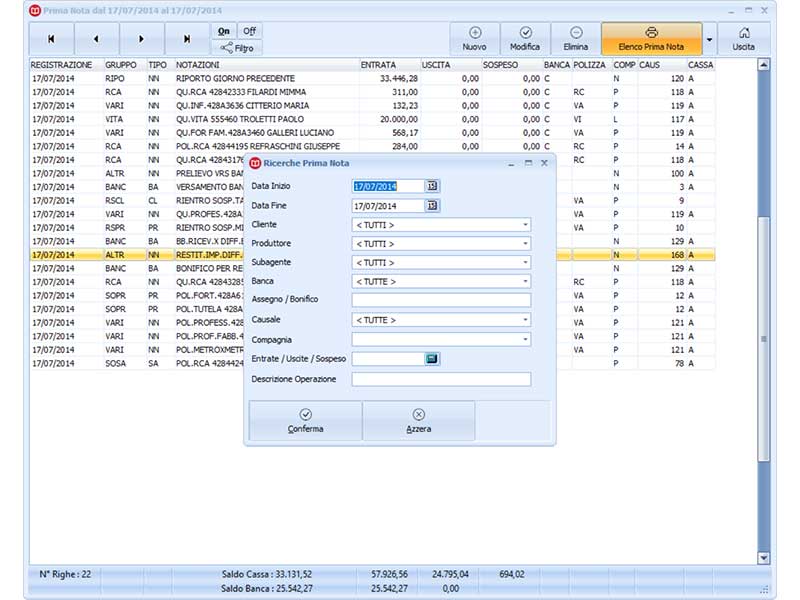Expand the arrow beside Elenco Prima Nota
This screenshot has width=800, height=600.
tap(709, 39)
